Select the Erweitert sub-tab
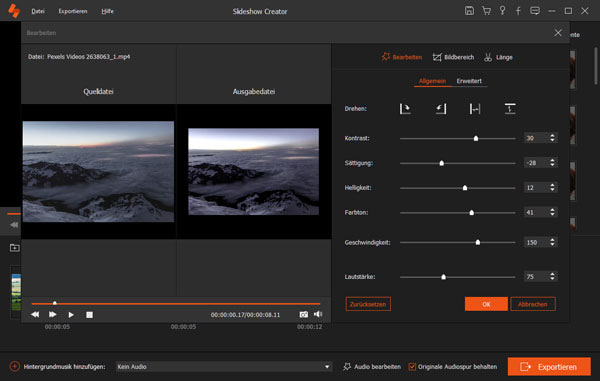This screenshot has width=600, height=381. [x=469, y=81]
